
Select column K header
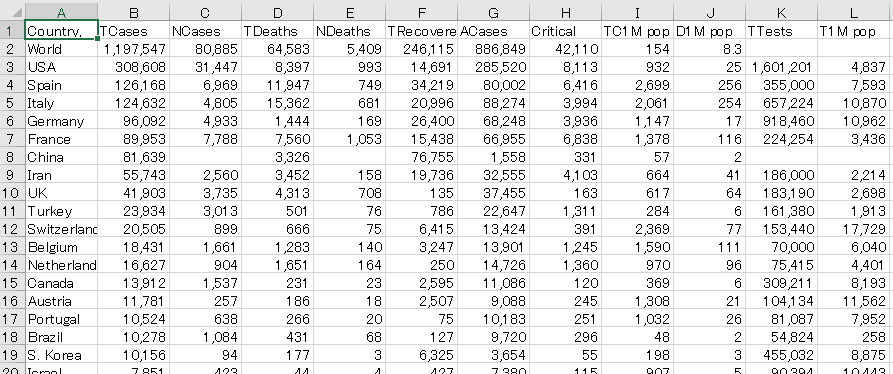click(781, 13)
